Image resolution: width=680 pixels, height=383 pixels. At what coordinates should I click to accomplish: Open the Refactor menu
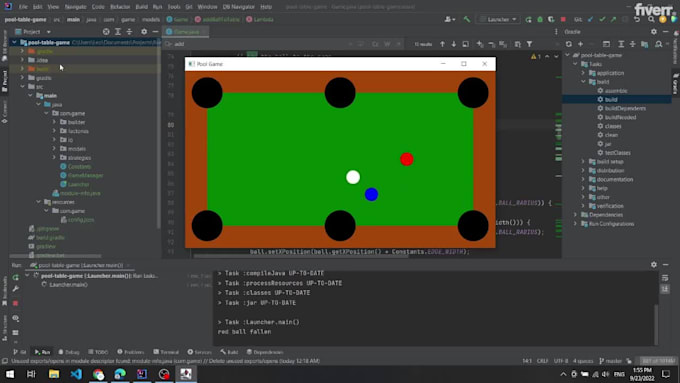(x=120, y=7)
